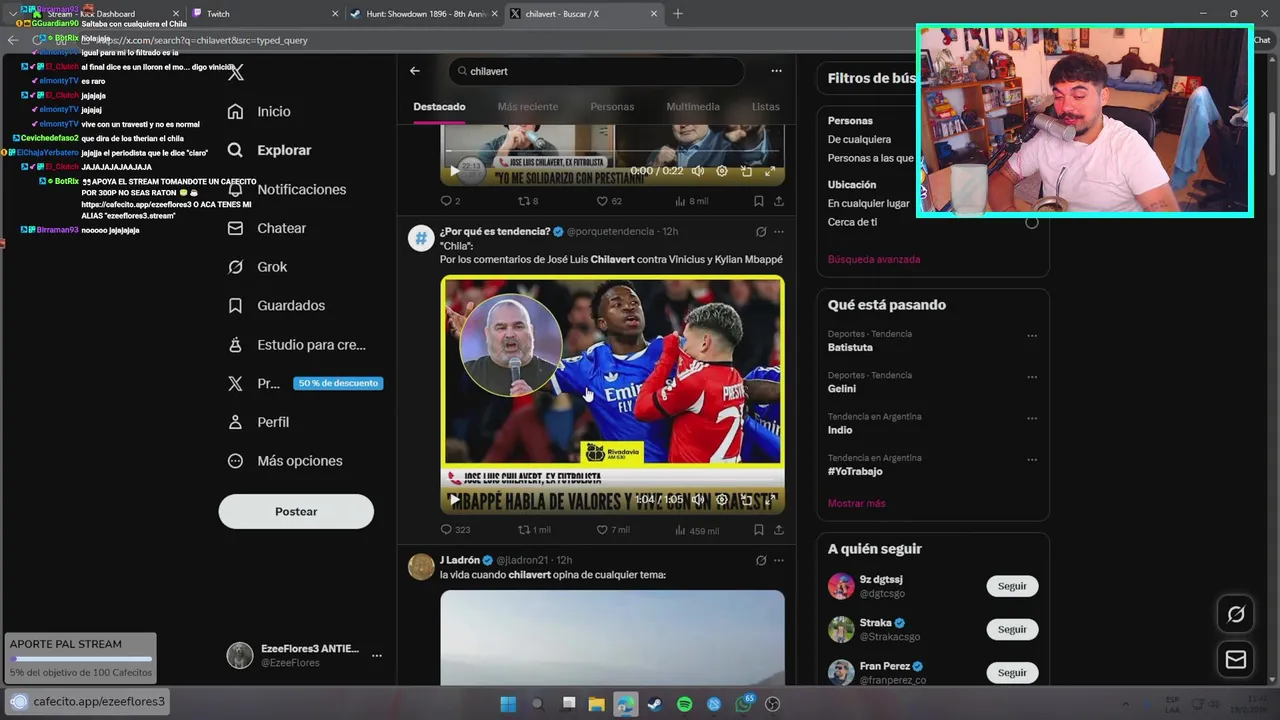This screenshot has height=720, width=1280.
Task: Bookmark the porquetendencia post
Action: click(x=759, y=530)
